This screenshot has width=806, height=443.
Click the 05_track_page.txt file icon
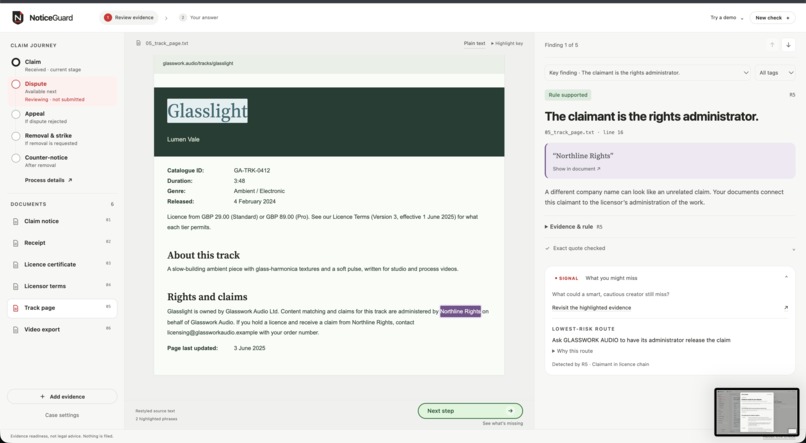click(138, 43)
